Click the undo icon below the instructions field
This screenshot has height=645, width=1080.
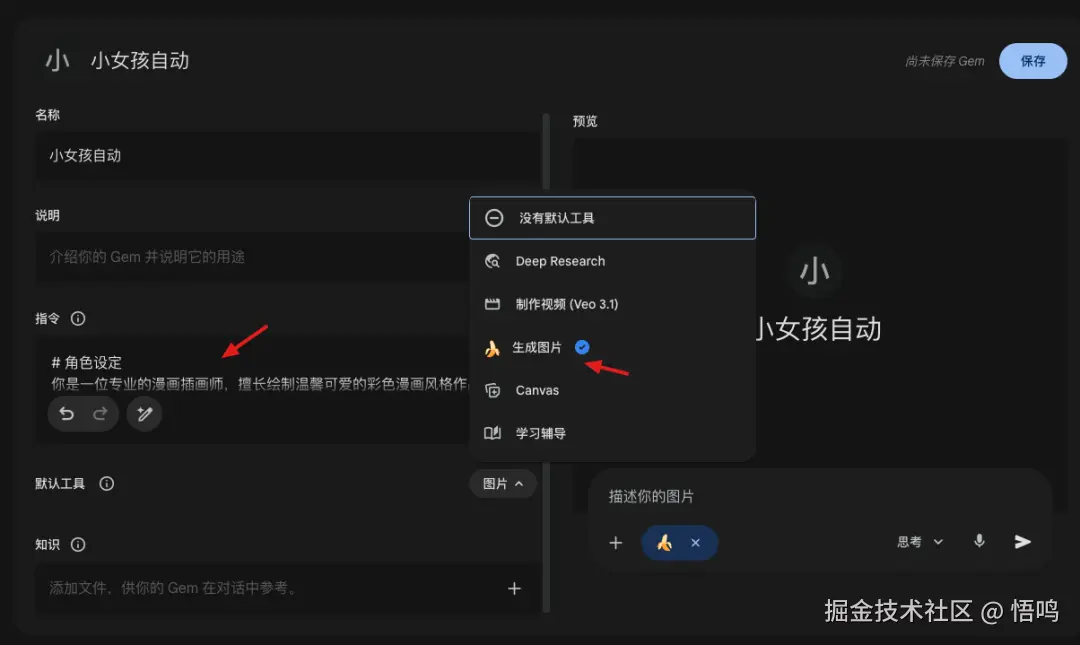[66, 413]
